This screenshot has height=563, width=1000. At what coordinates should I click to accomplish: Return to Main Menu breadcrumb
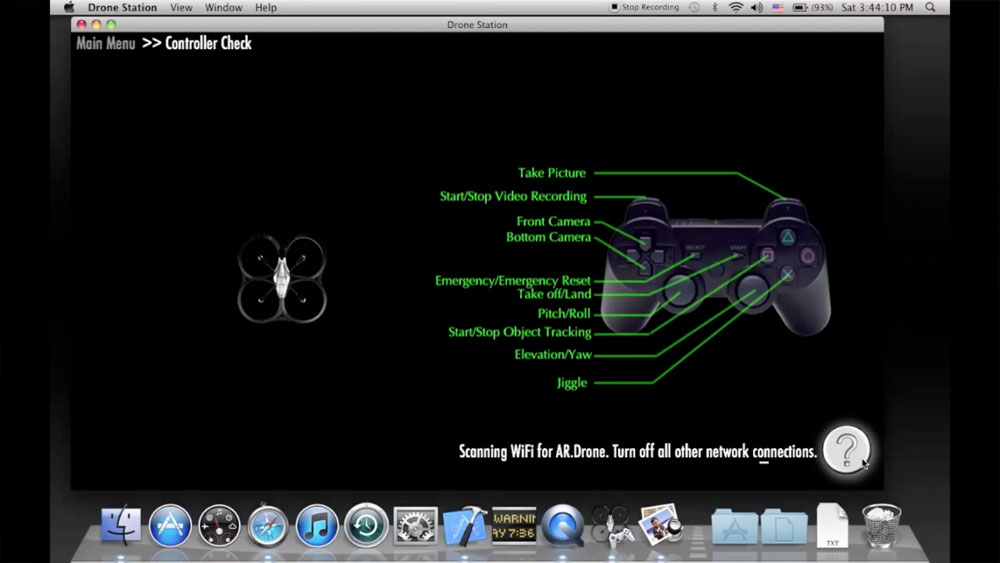(106, 43)
